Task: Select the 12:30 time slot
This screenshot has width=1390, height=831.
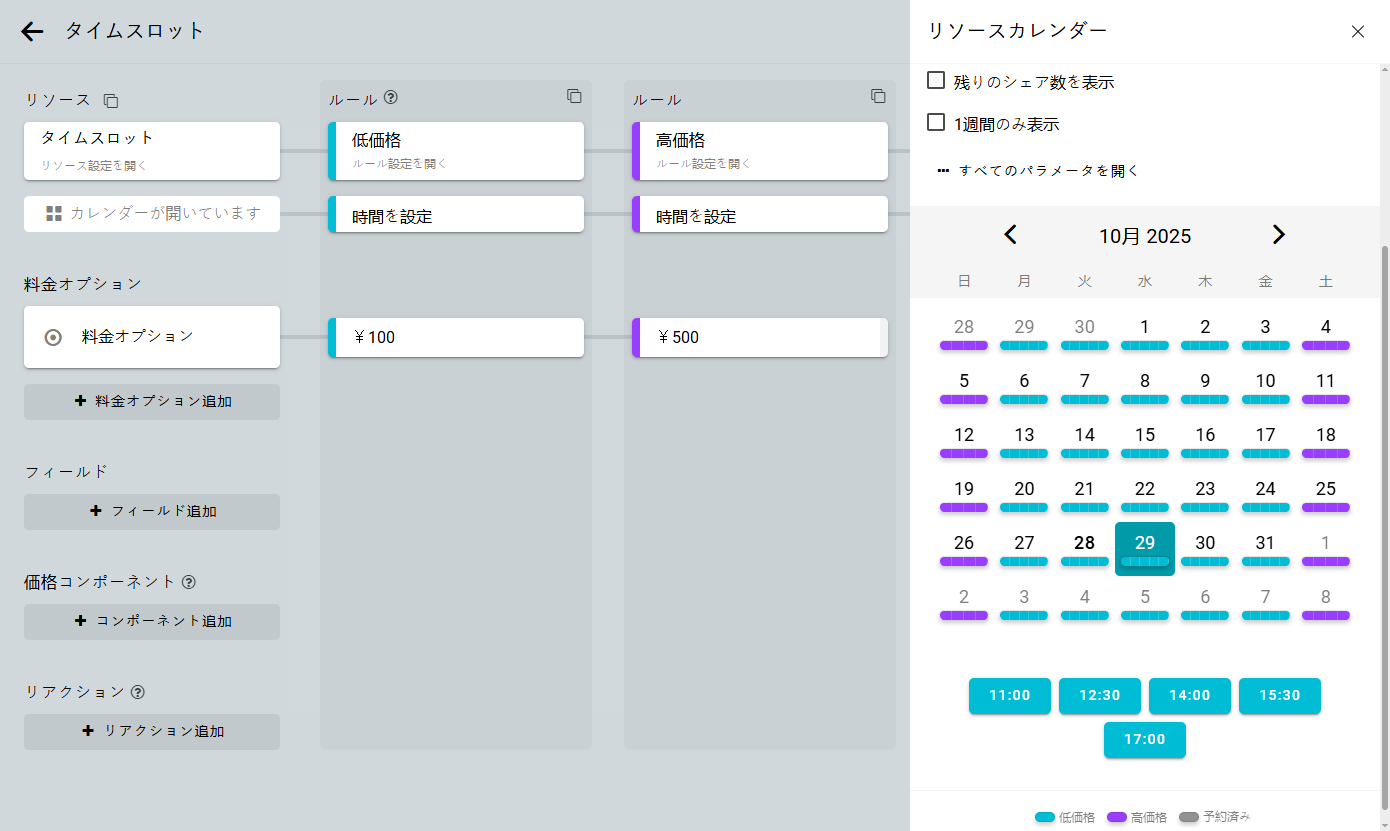Action: click(1100, 696)
